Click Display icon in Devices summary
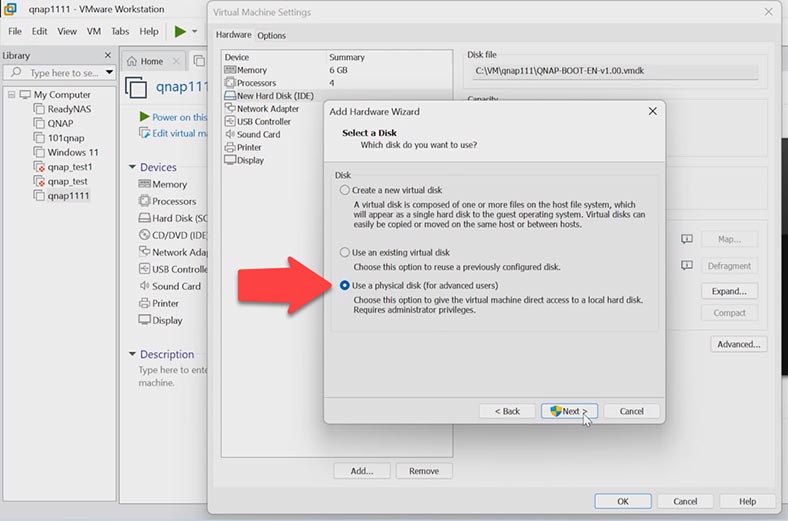 tap(144, 320)
